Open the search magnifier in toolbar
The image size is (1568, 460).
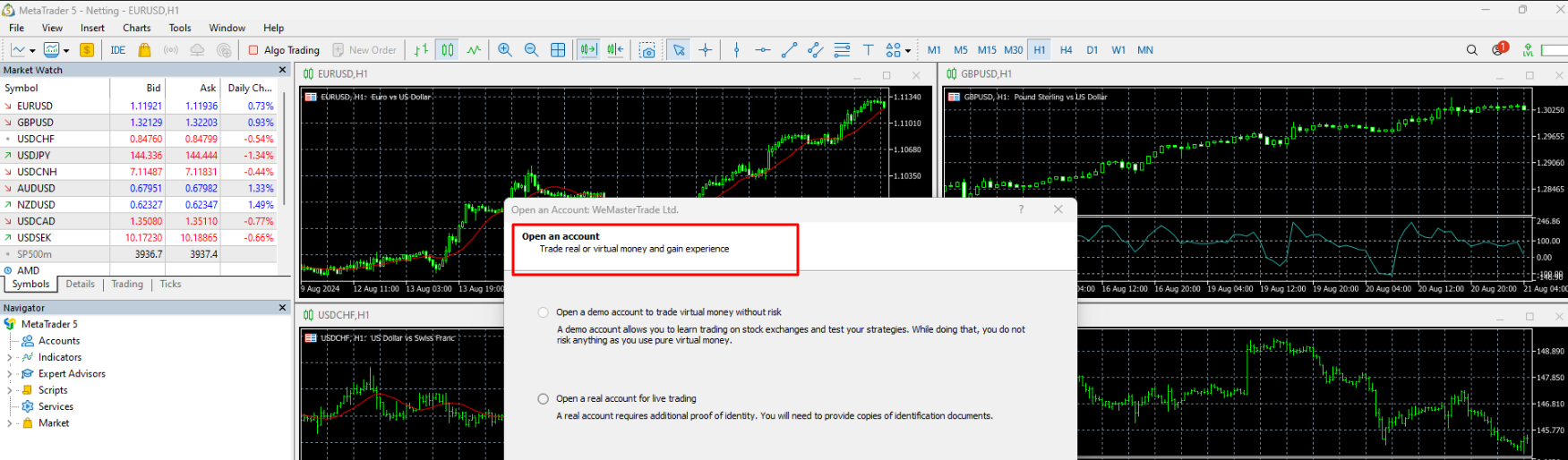(1471, 50)
